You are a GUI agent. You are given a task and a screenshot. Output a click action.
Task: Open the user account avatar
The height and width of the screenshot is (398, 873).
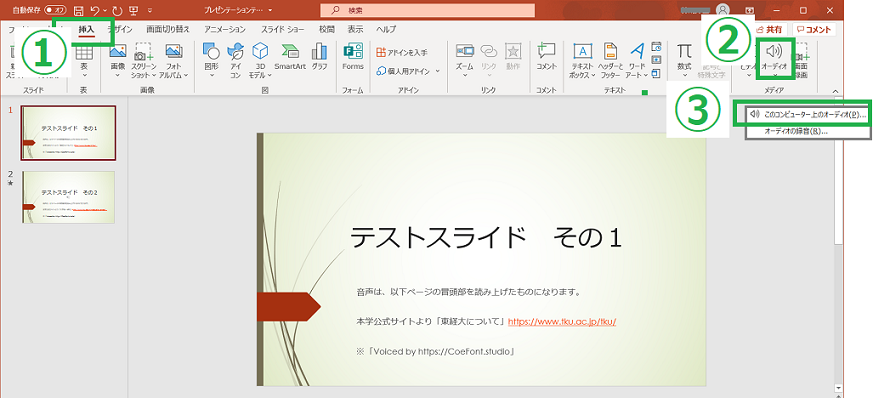(x=723, y=10)
